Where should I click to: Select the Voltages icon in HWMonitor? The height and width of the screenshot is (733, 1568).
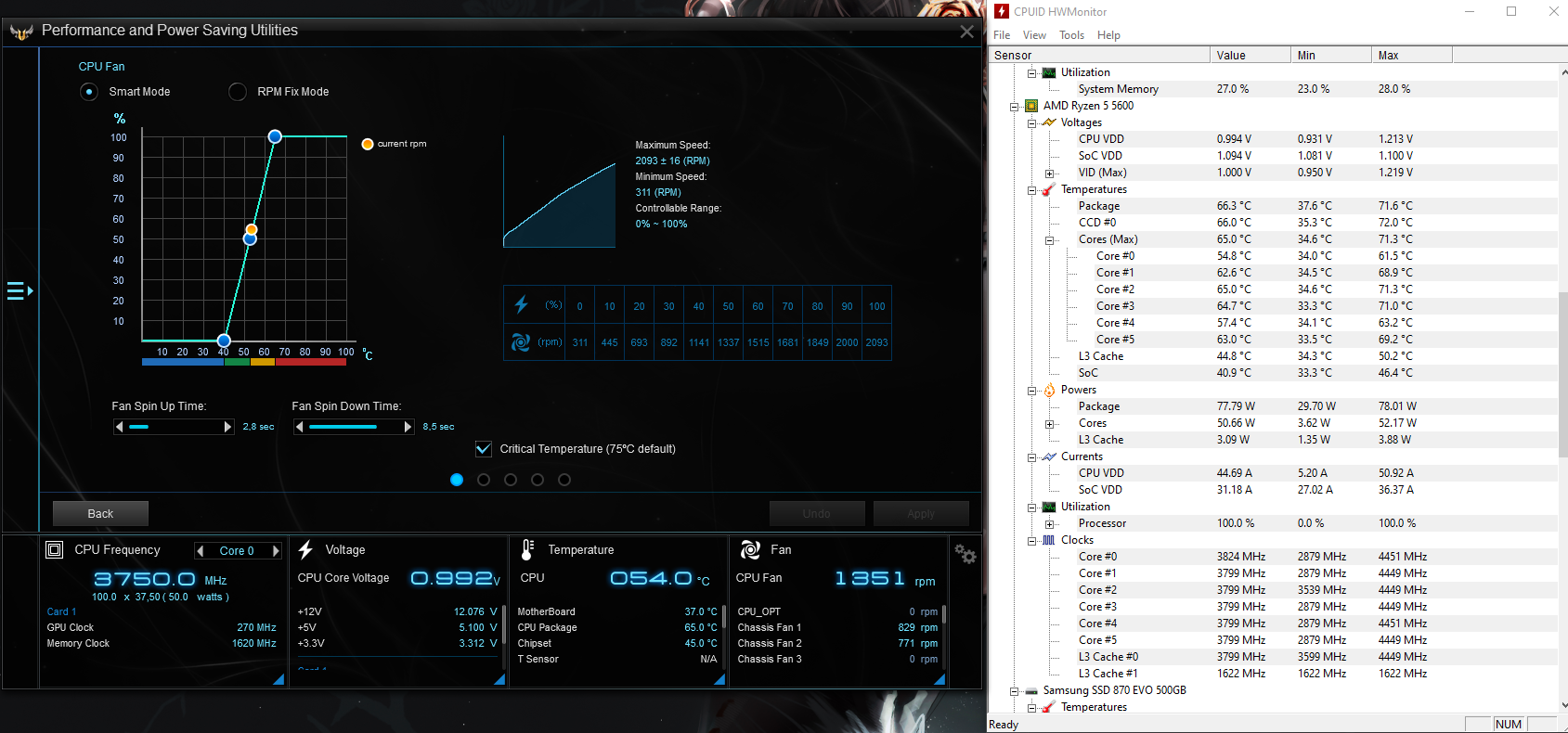pyautogui.click(x=1049, y=122)
